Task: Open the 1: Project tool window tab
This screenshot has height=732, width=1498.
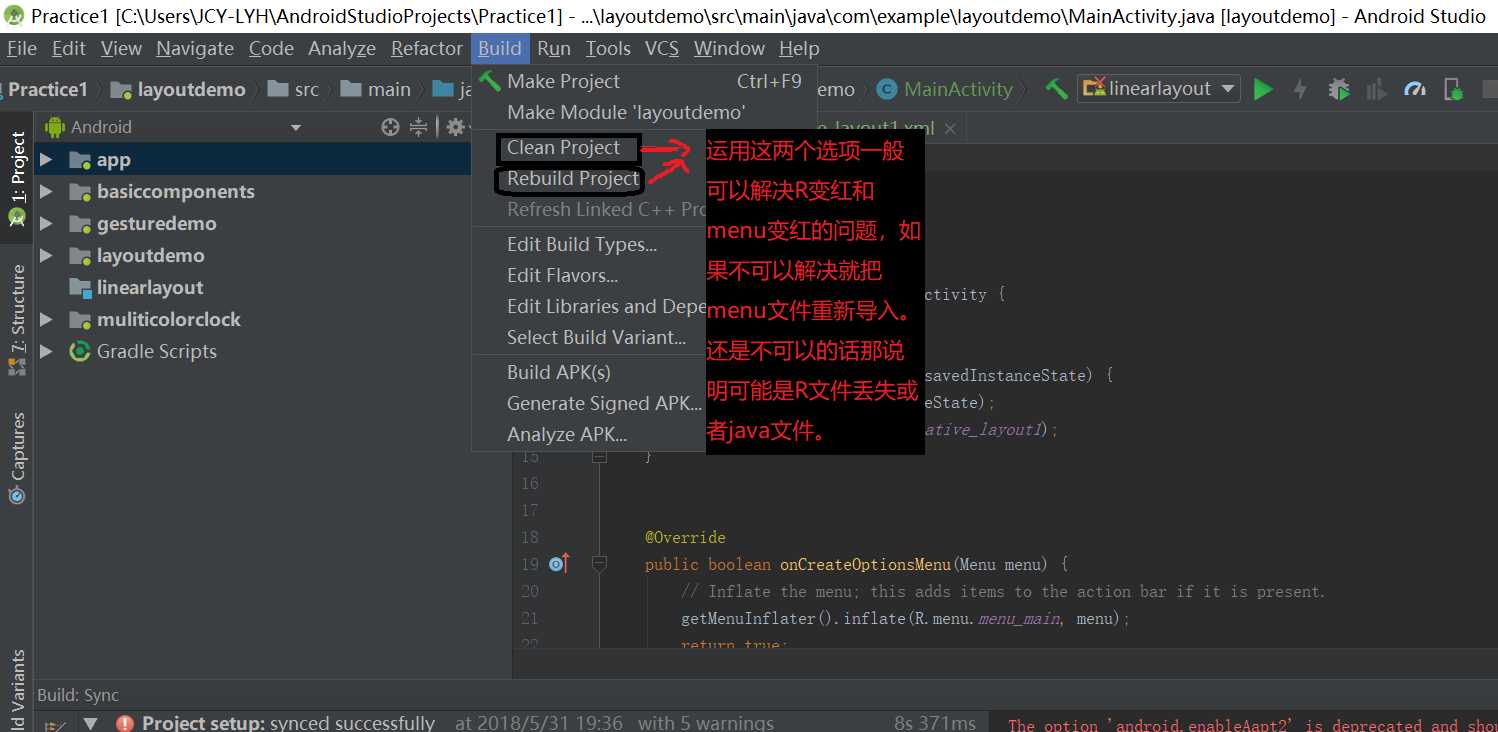Action: [17, 180]
